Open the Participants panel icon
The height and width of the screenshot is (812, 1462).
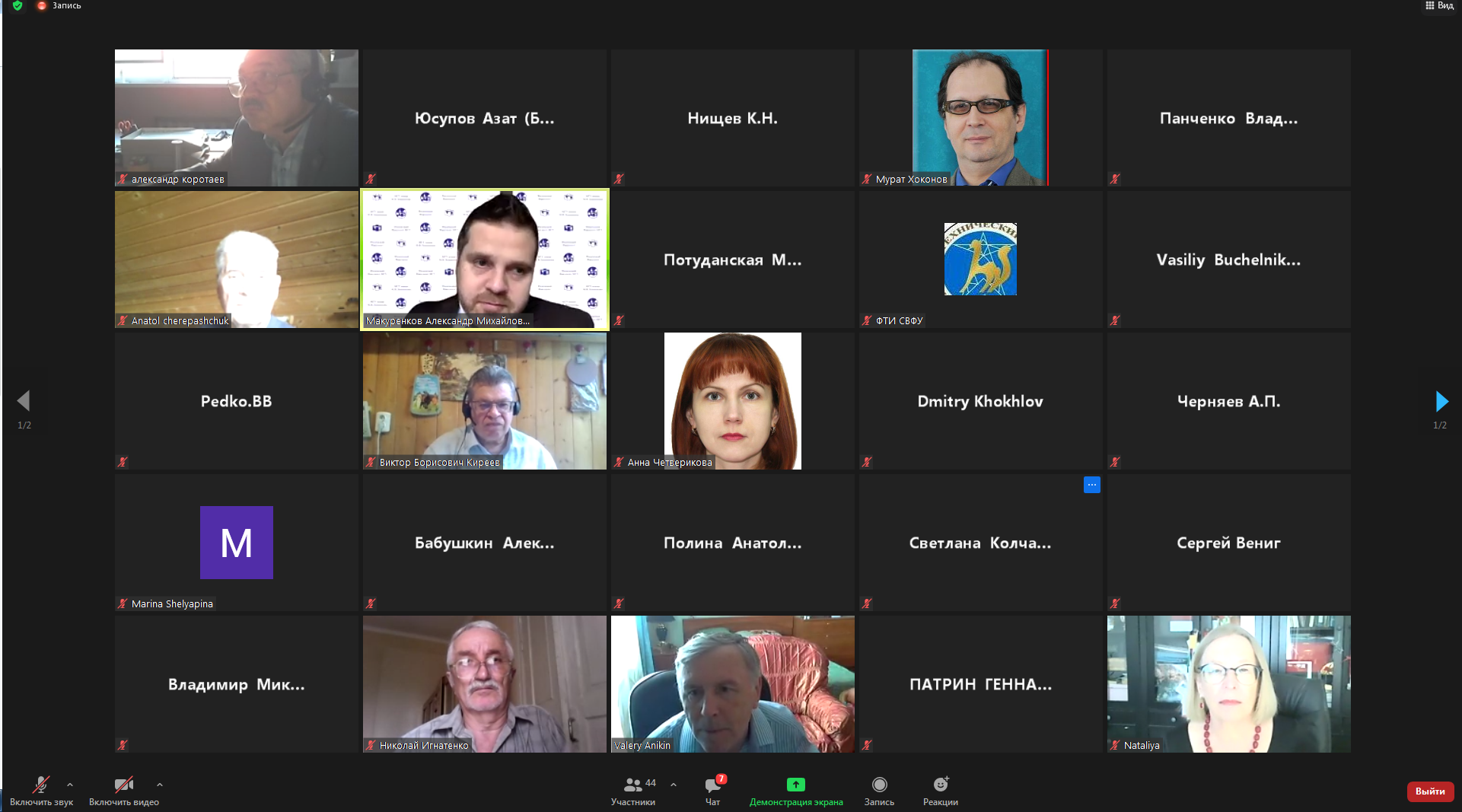tap(632, 785)
